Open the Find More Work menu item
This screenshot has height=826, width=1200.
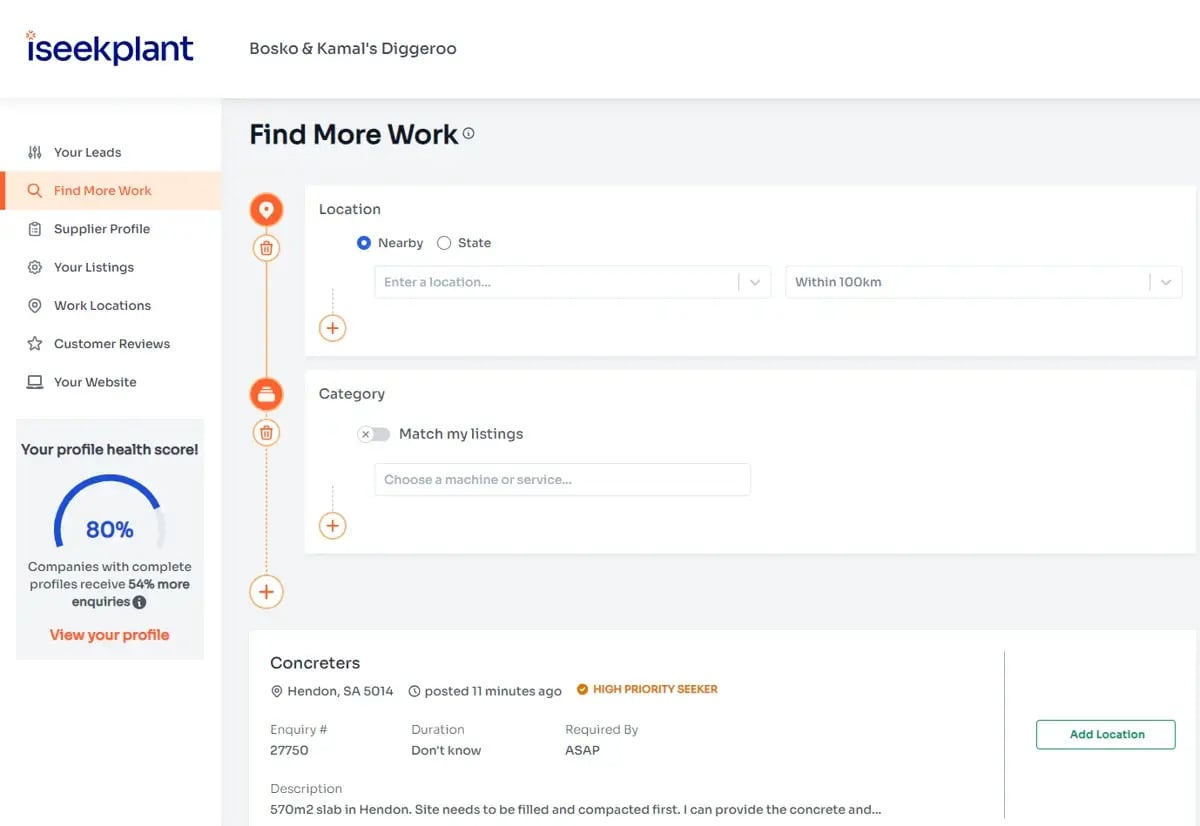point(110,190)
